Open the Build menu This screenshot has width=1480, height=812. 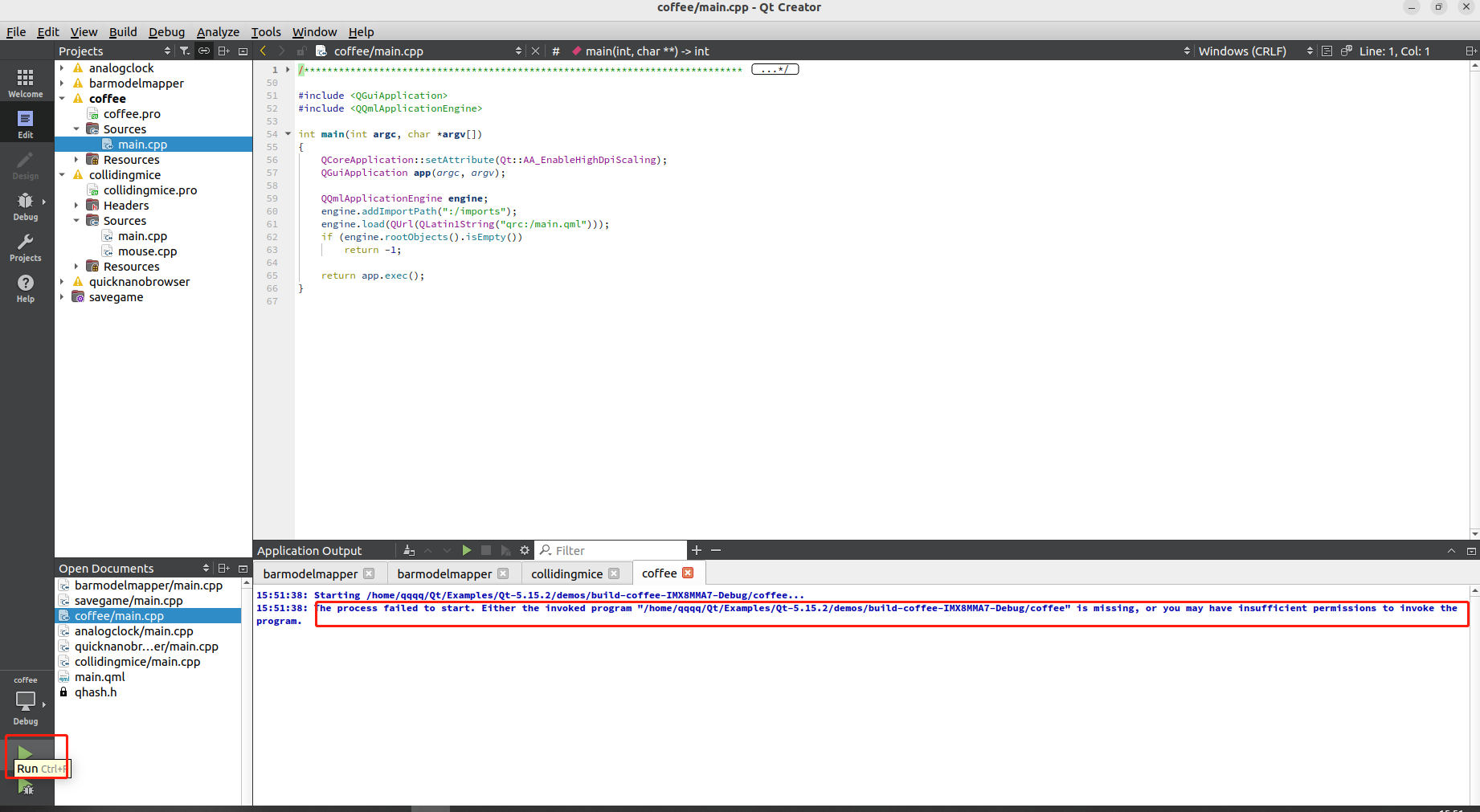(x=123, y=32)
